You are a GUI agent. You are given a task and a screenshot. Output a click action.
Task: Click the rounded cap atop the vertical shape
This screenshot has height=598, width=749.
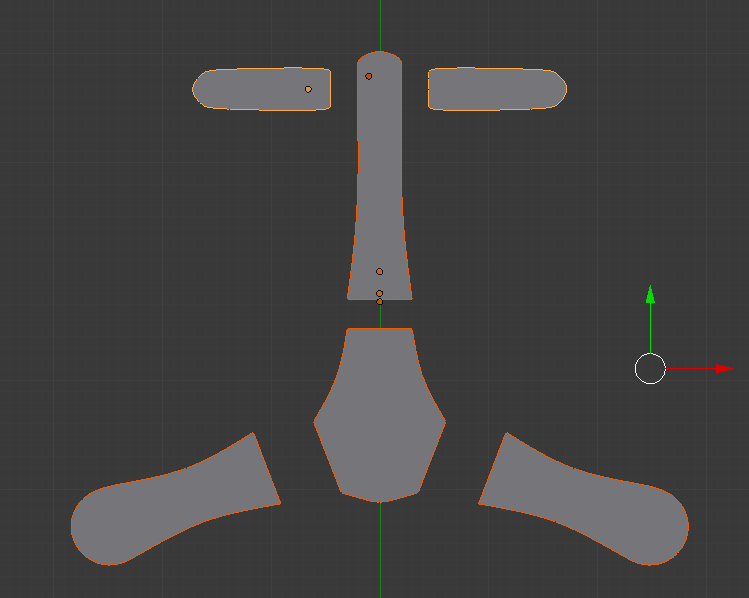(x=380, y=60)
